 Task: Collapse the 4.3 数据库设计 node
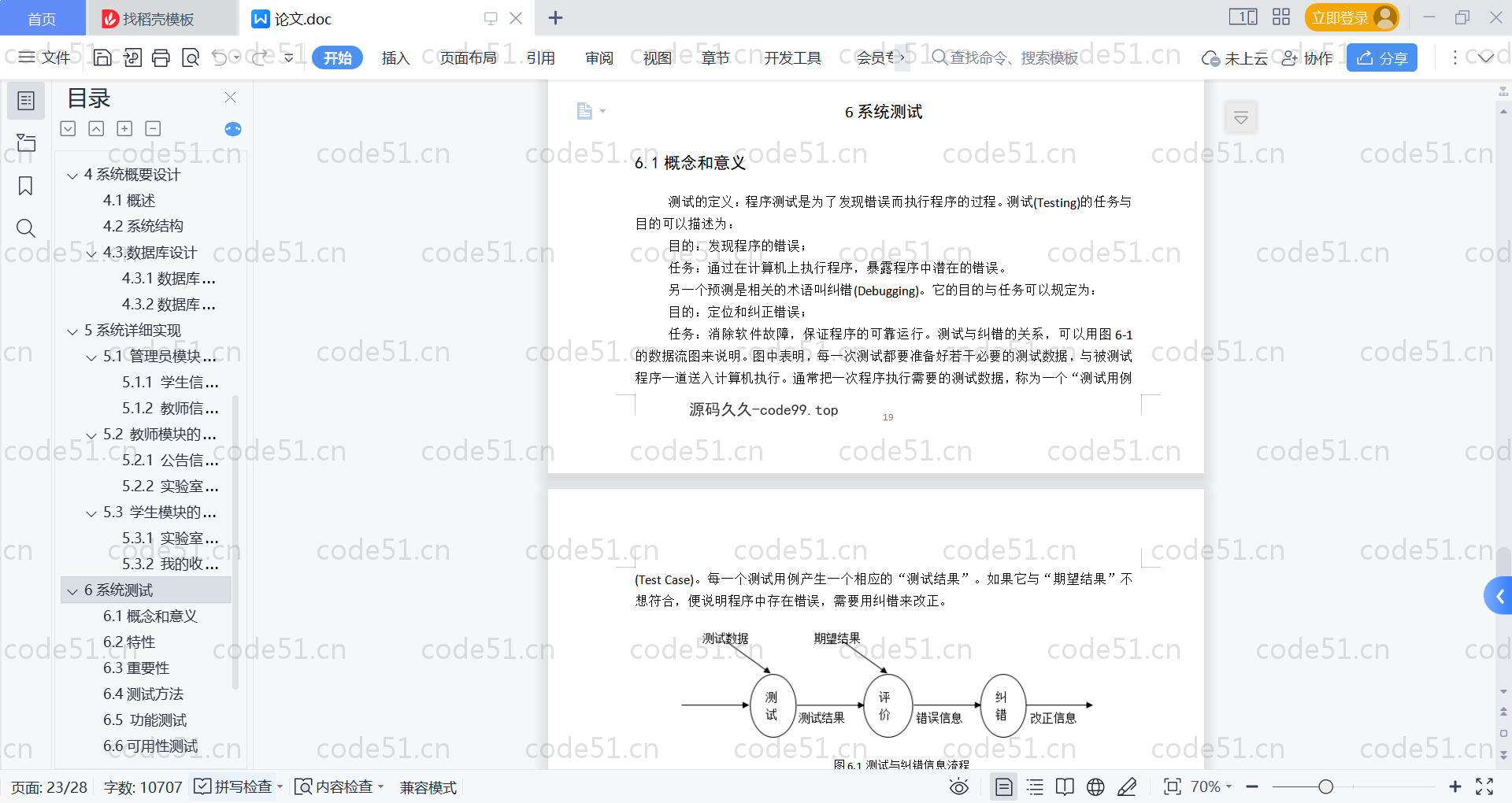(x=91, y=253)
